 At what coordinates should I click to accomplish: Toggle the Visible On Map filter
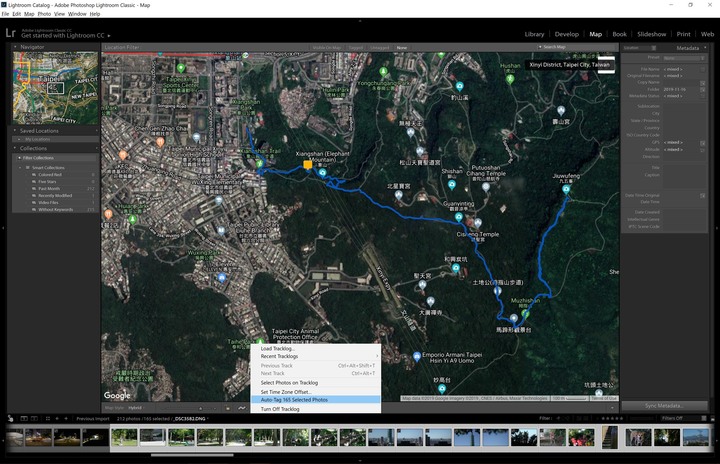[x=326, y=47]
